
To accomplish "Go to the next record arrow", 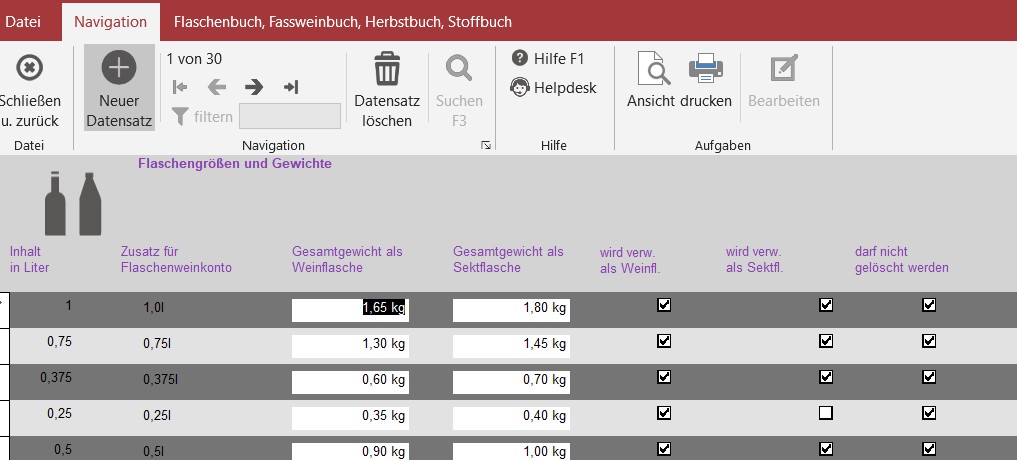I will point(254,87).
